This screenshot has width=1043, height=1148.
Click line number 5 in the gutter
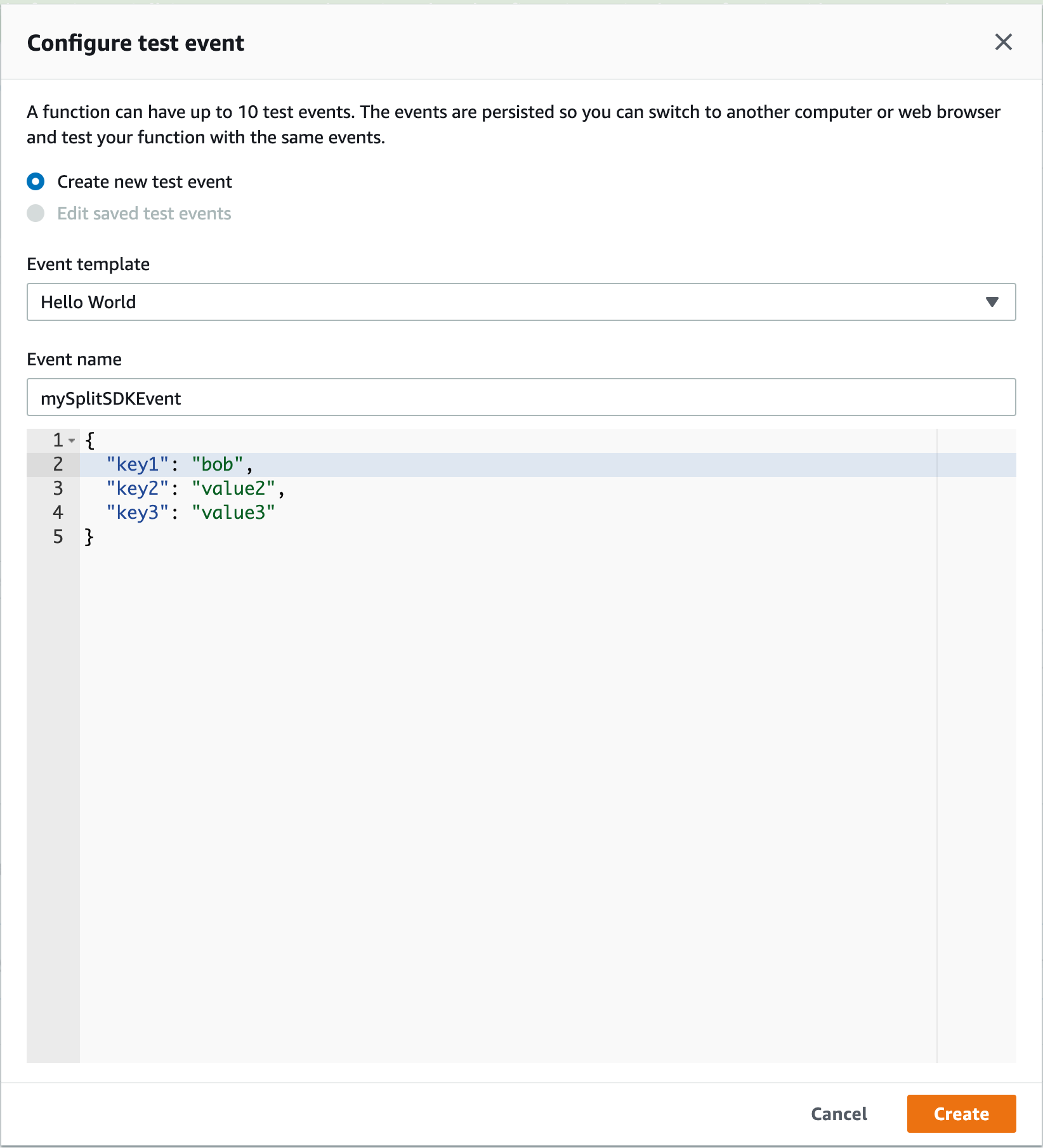point(58,537)
